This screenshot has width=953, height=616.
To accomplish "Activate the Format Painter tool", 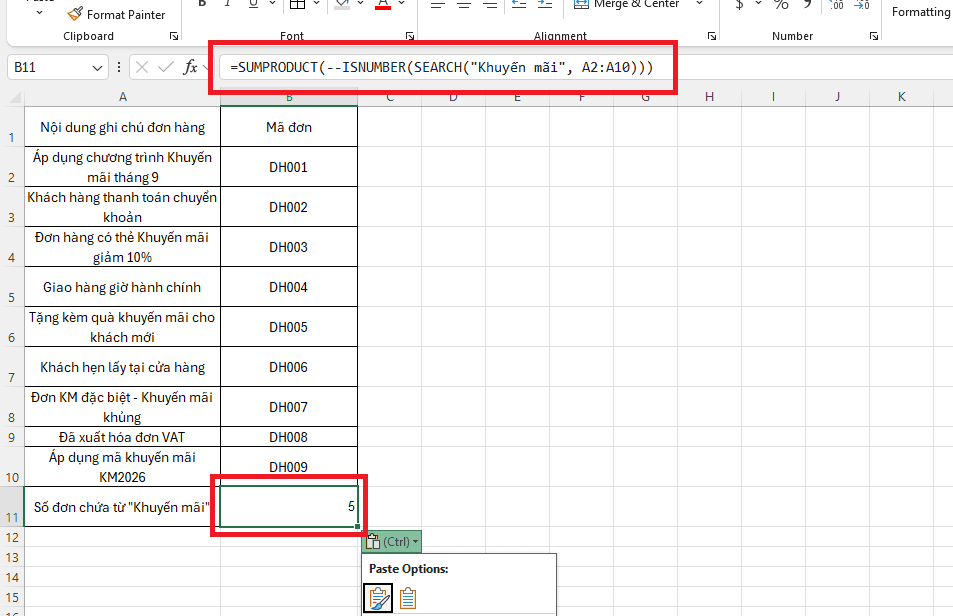I will 117,15.
